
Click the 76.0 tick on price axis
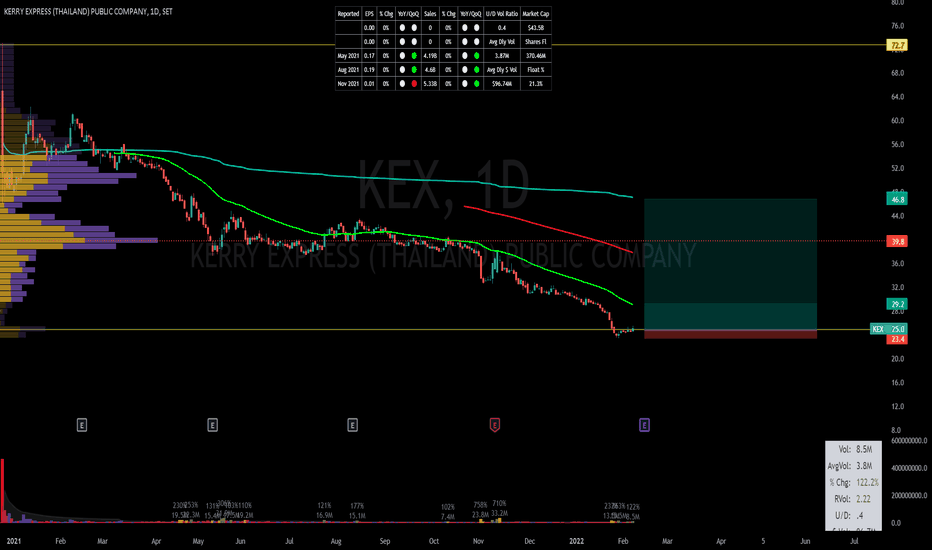897,26
